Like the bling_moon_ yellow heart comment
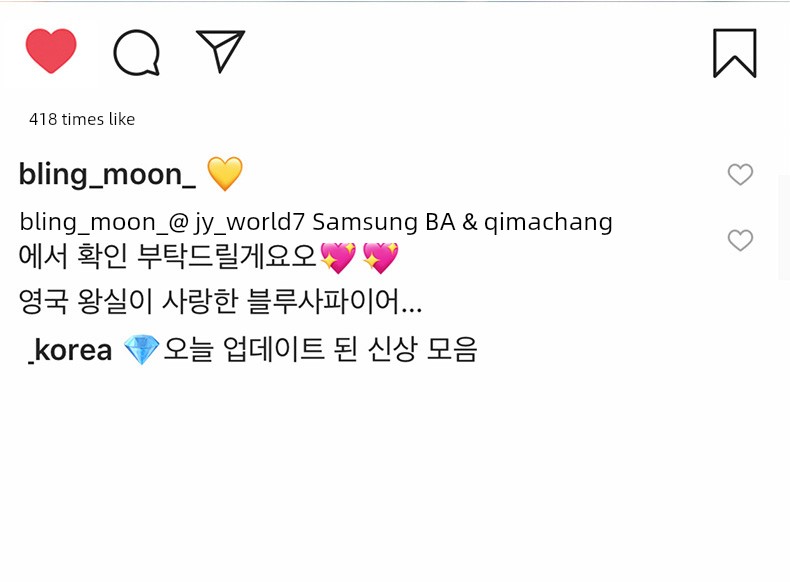This screenshot has width=790, height=582. (x=740, y=174)
